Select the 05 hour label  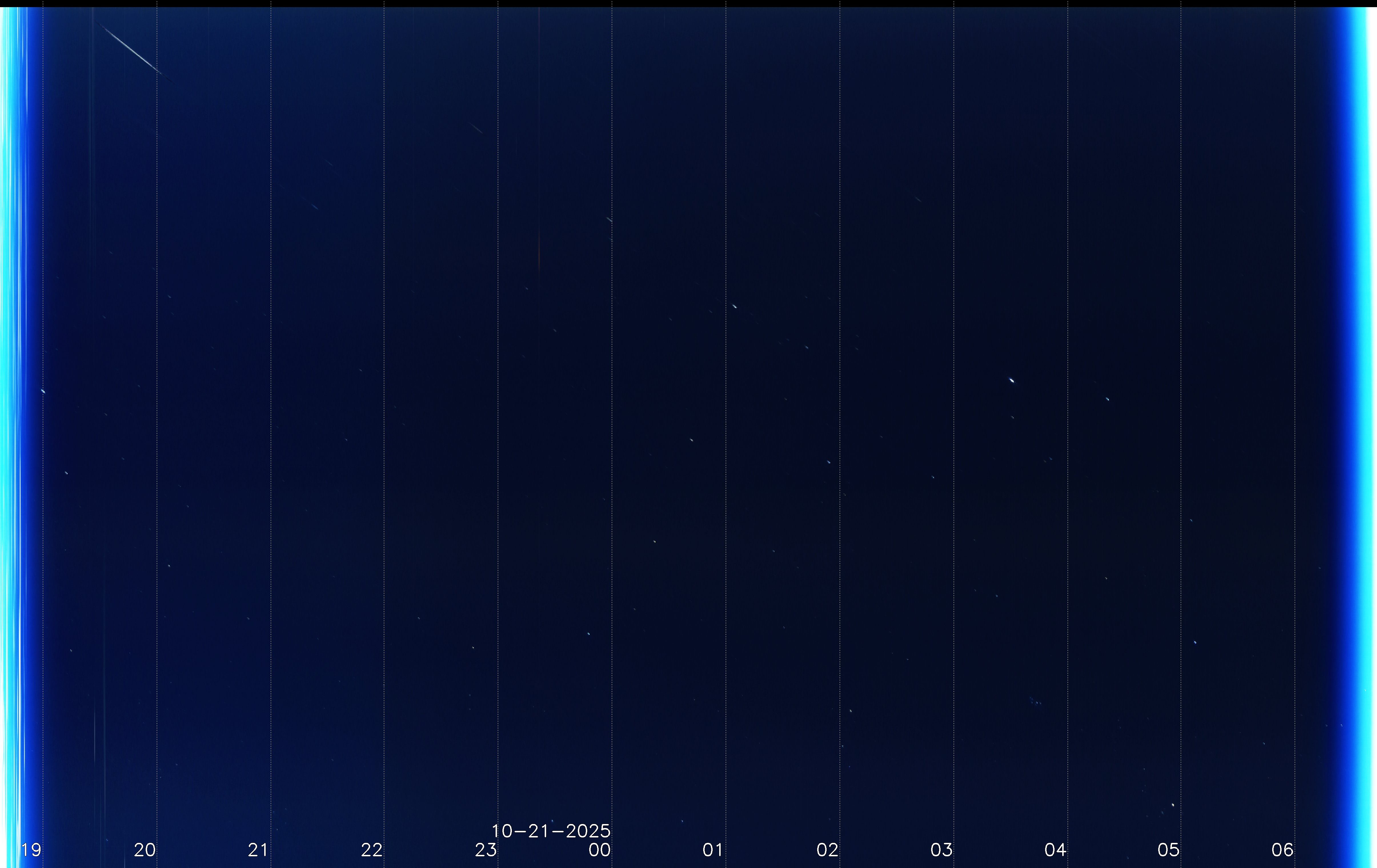pos(1168,850)
